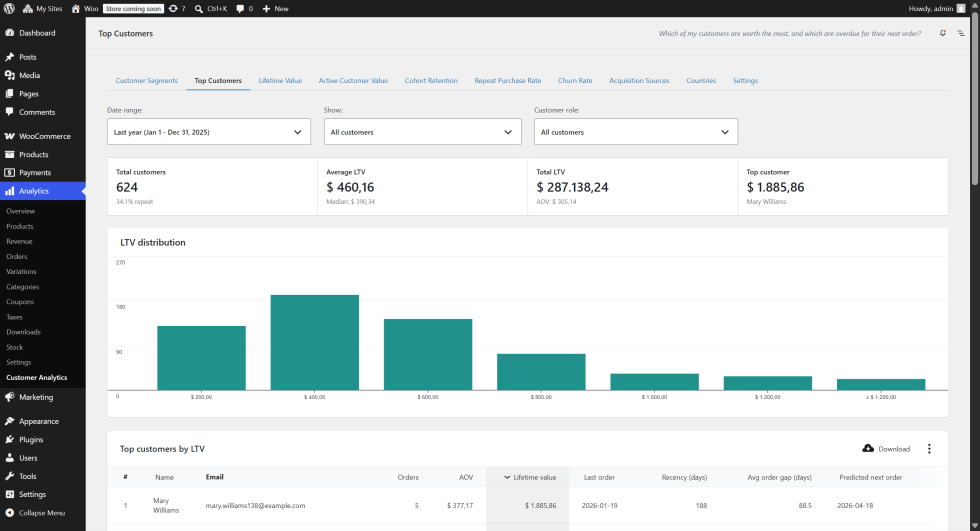980x531 pixels.
Task: Click the notification bell icon in header
Action: (x=942, y=33)
